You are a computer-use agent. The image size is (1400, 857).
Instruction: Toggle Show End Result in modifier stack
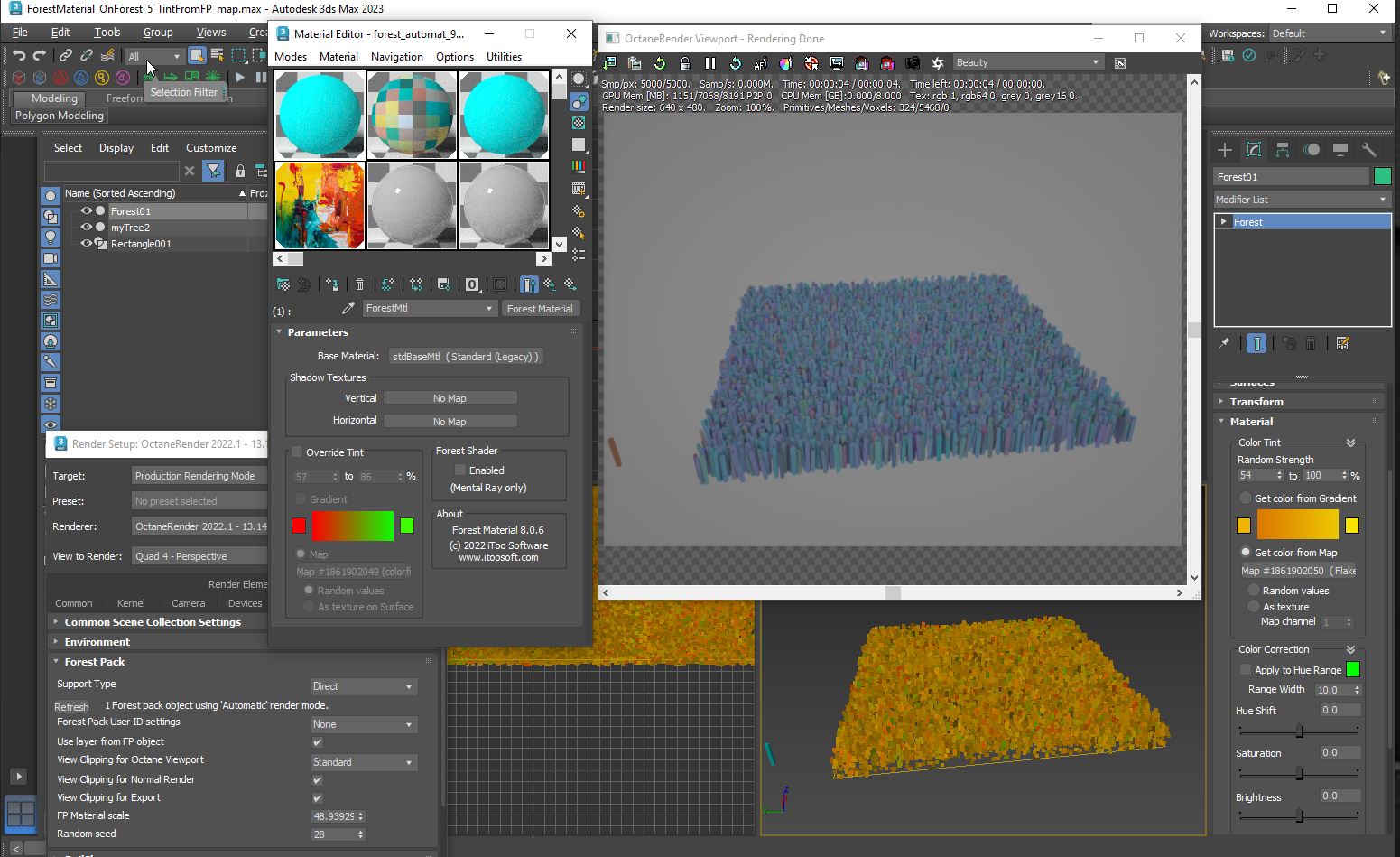[x=1256, y=343]
